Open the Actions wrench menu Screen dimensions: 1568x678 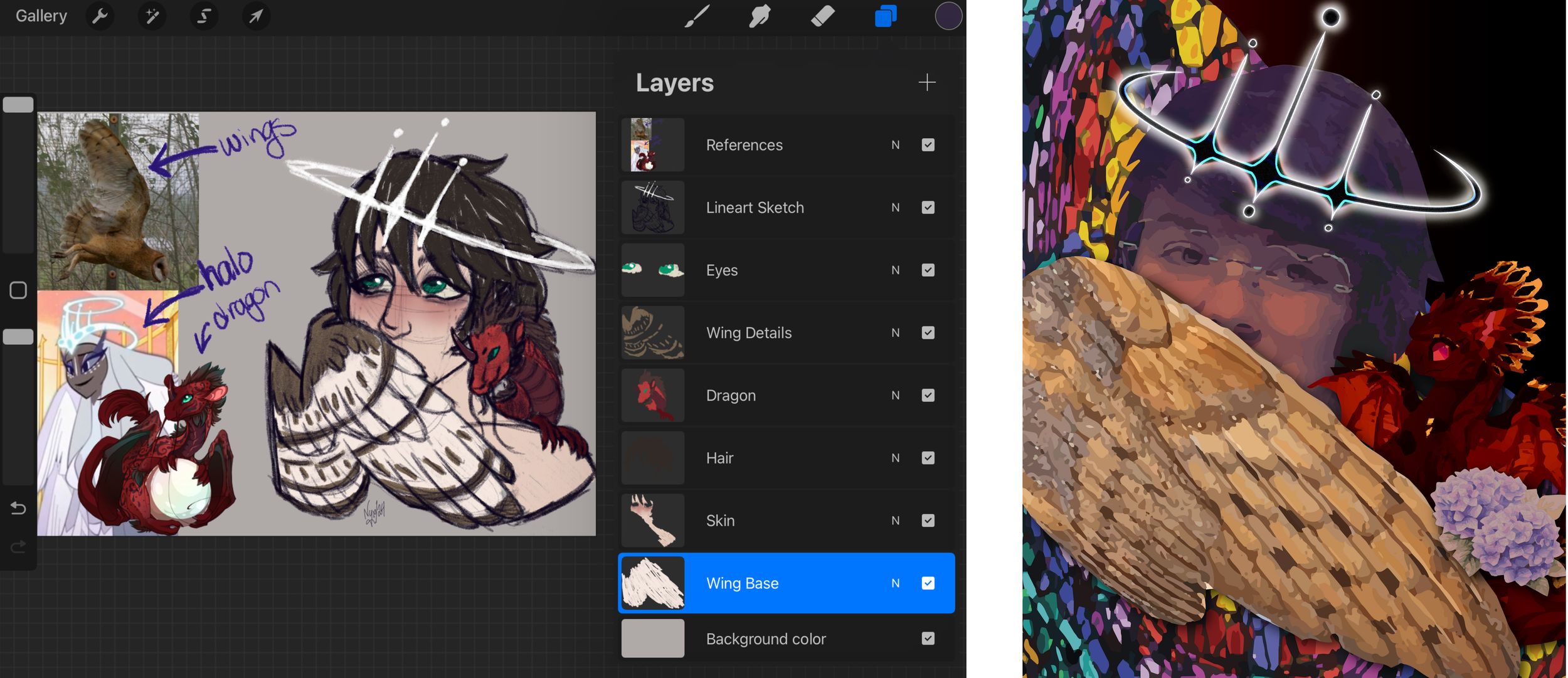[x=100, y=16]
